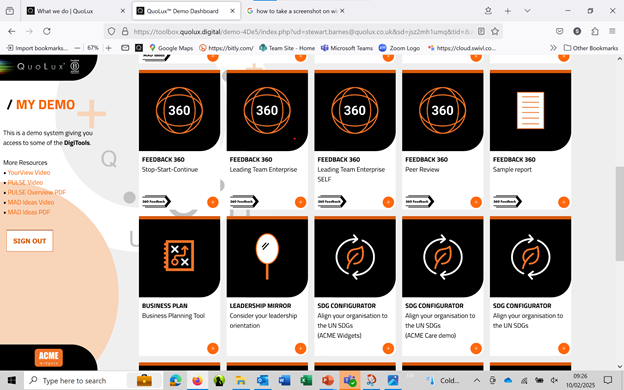Viewport: 624px width, 390px height.
Task: Reload the page with the refresh icon
Action: pyautogui.click(x=47, y=31)
